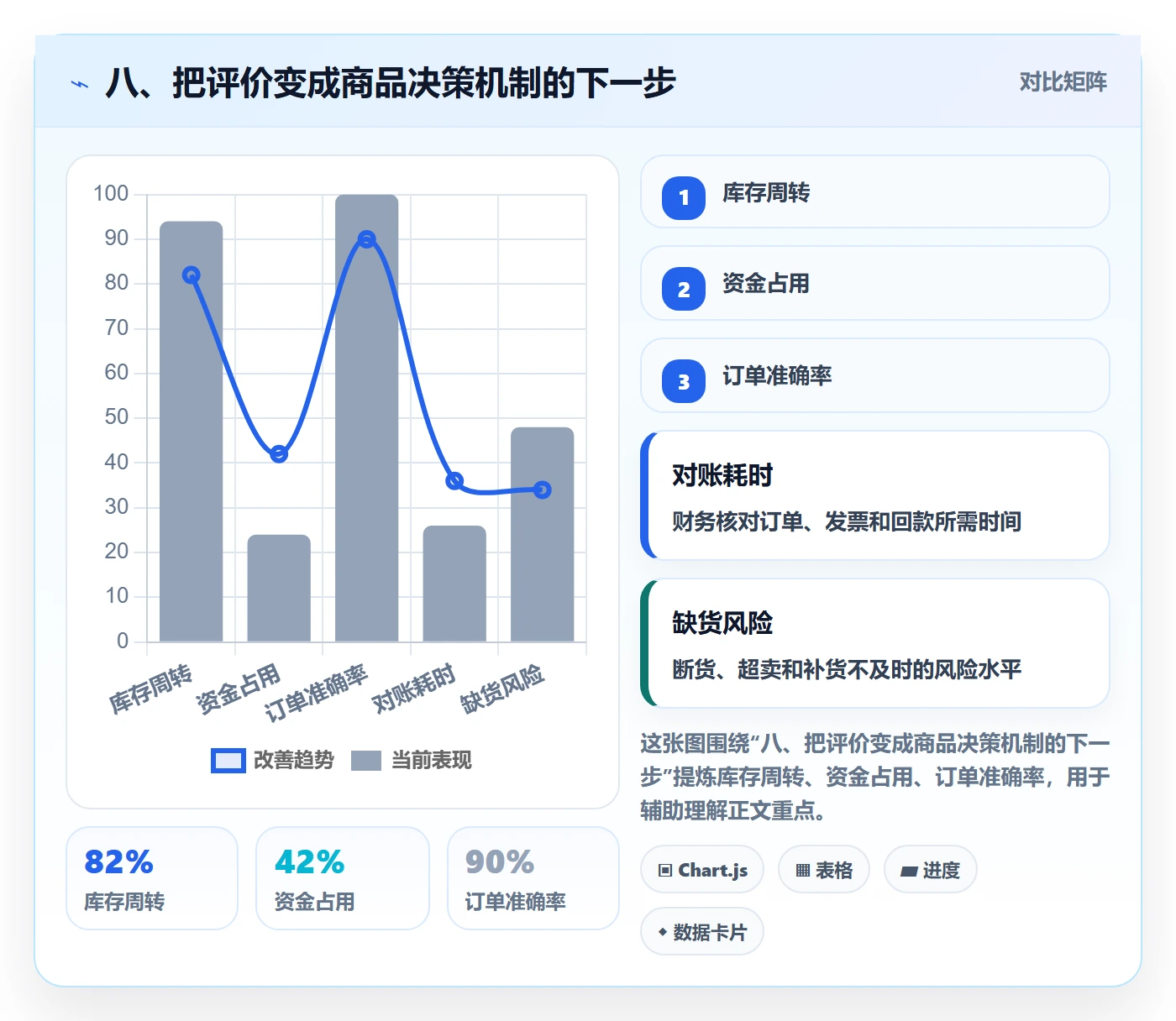Click the y-axis value 50
The height and width of the screenshot is (1021, 1176).
coord(117,417)
